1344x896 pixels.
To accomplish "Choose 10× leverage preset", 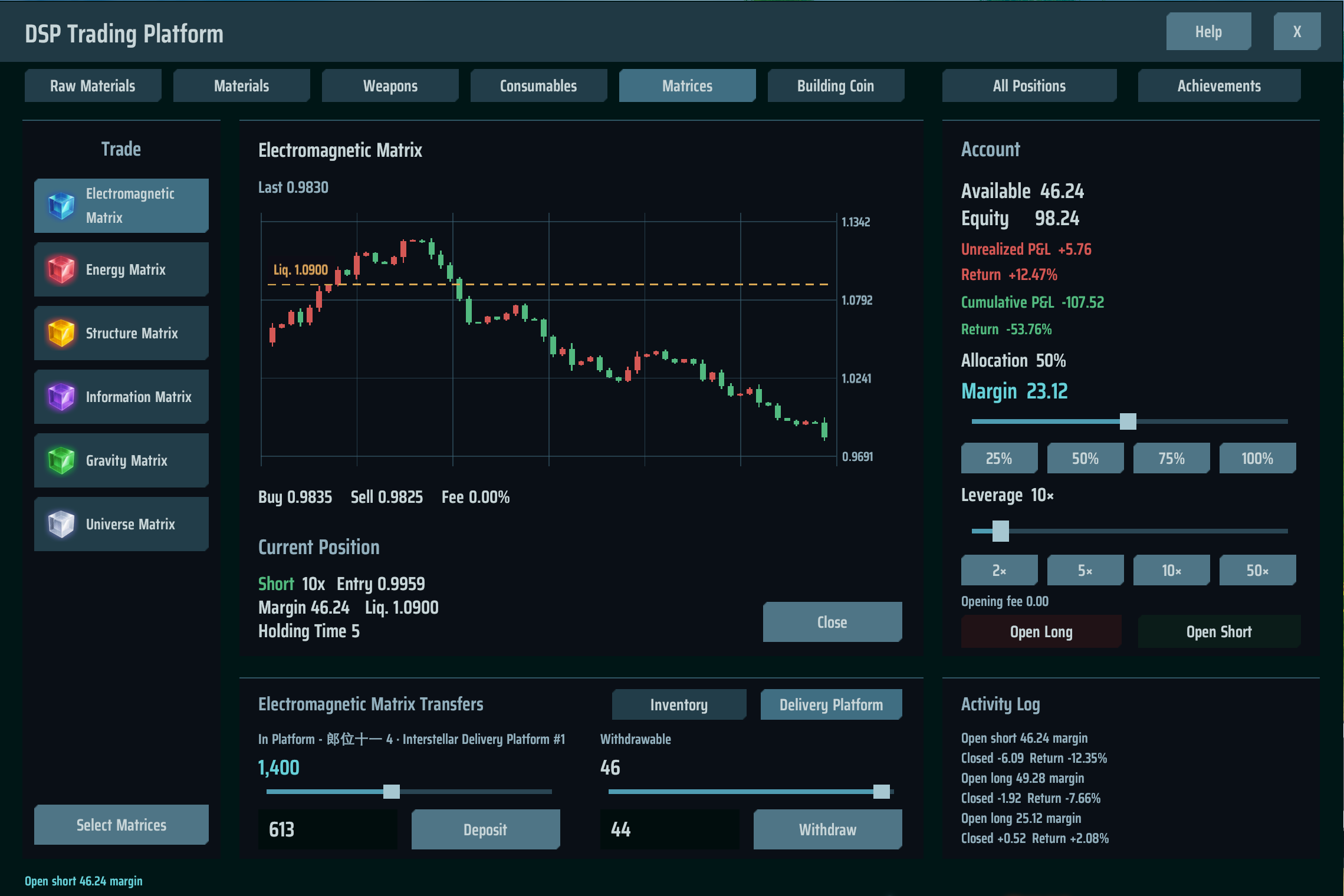I will pyautogui.click(x=1171, y=570).
